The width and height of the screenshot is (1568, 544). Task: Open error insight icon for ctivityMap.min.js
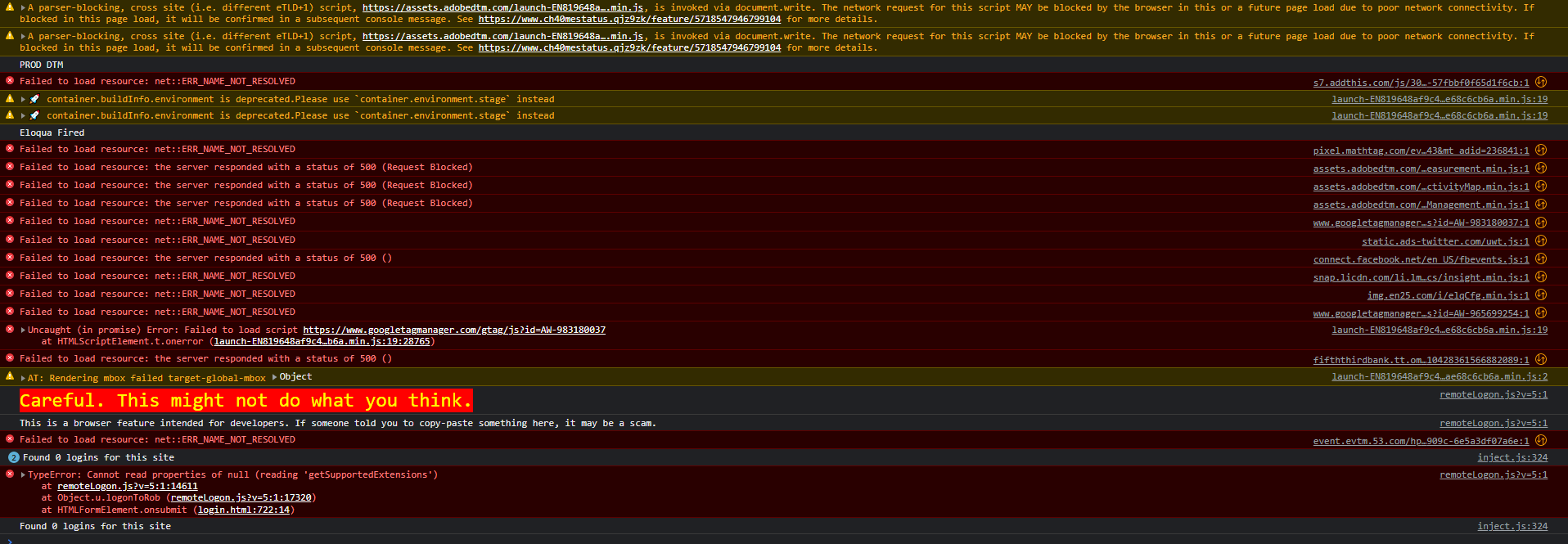point(1541,186)
